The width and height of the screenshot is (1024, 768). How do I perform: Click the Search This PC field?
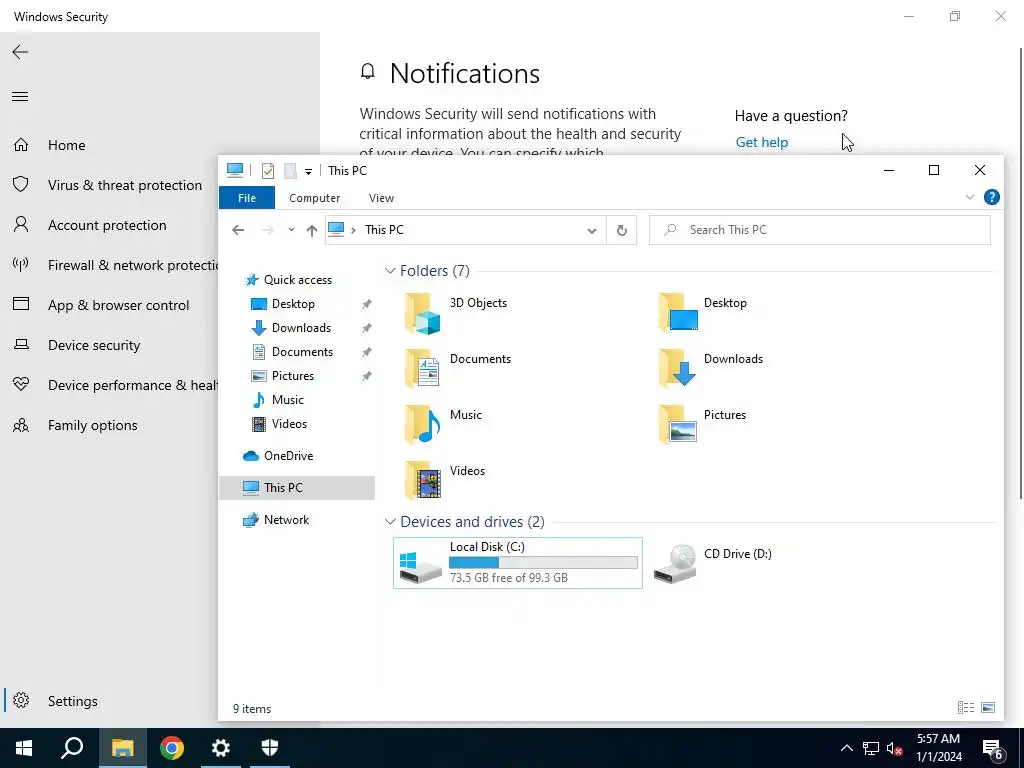click(x=820, y=230)
